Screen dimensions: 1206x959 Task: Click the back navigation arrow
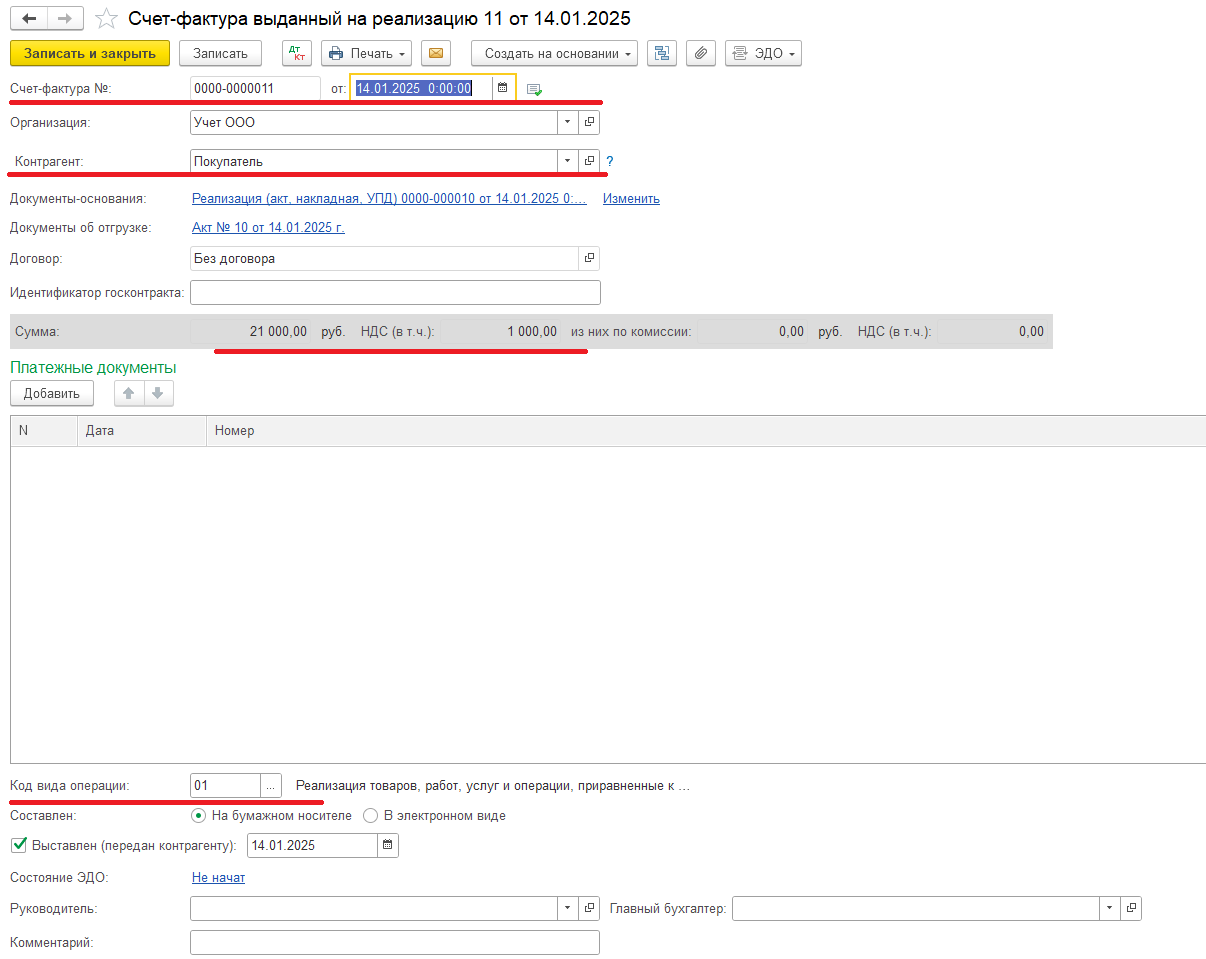[x=29, y=19]
